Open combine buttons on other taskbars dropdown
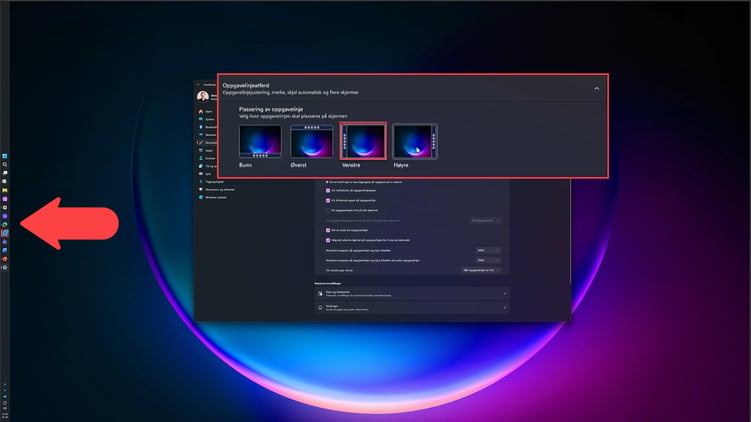The height and width of the screenshot is (422, 751). (488, 260)
